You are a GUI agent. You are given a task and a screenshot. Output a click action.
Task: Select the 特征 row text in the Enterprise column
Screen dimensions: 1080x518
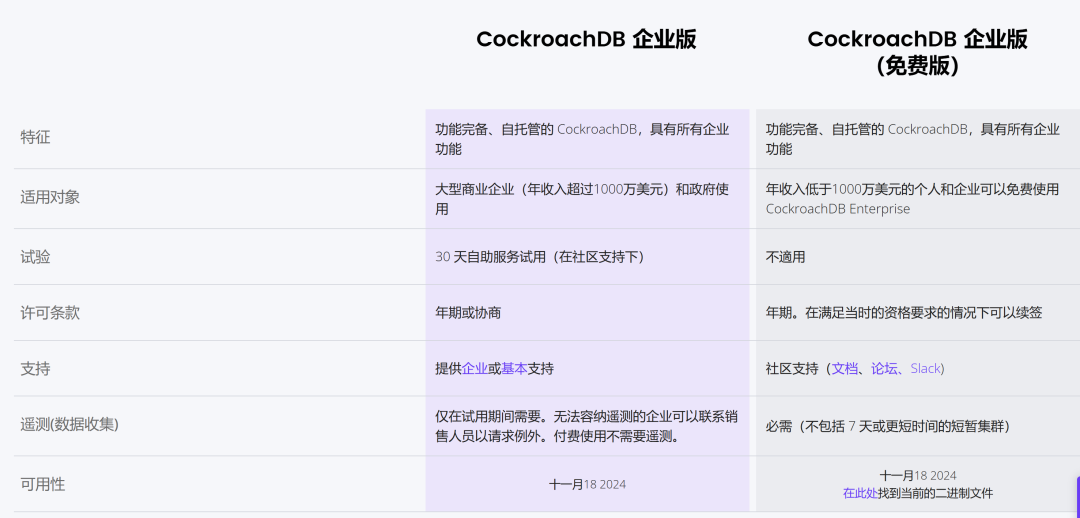pyautogui.click(x=582, y=139)
